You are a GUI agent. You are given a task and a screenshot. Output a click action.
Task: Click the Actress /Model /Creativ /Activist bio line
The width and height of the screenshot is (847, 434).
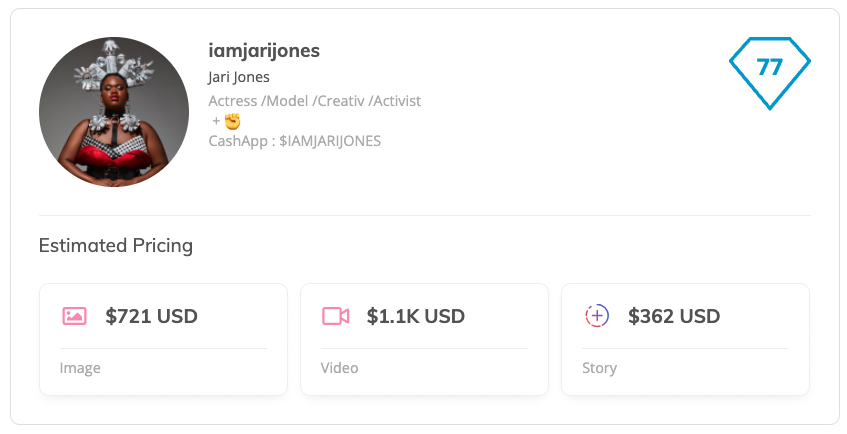click(314, 101)
